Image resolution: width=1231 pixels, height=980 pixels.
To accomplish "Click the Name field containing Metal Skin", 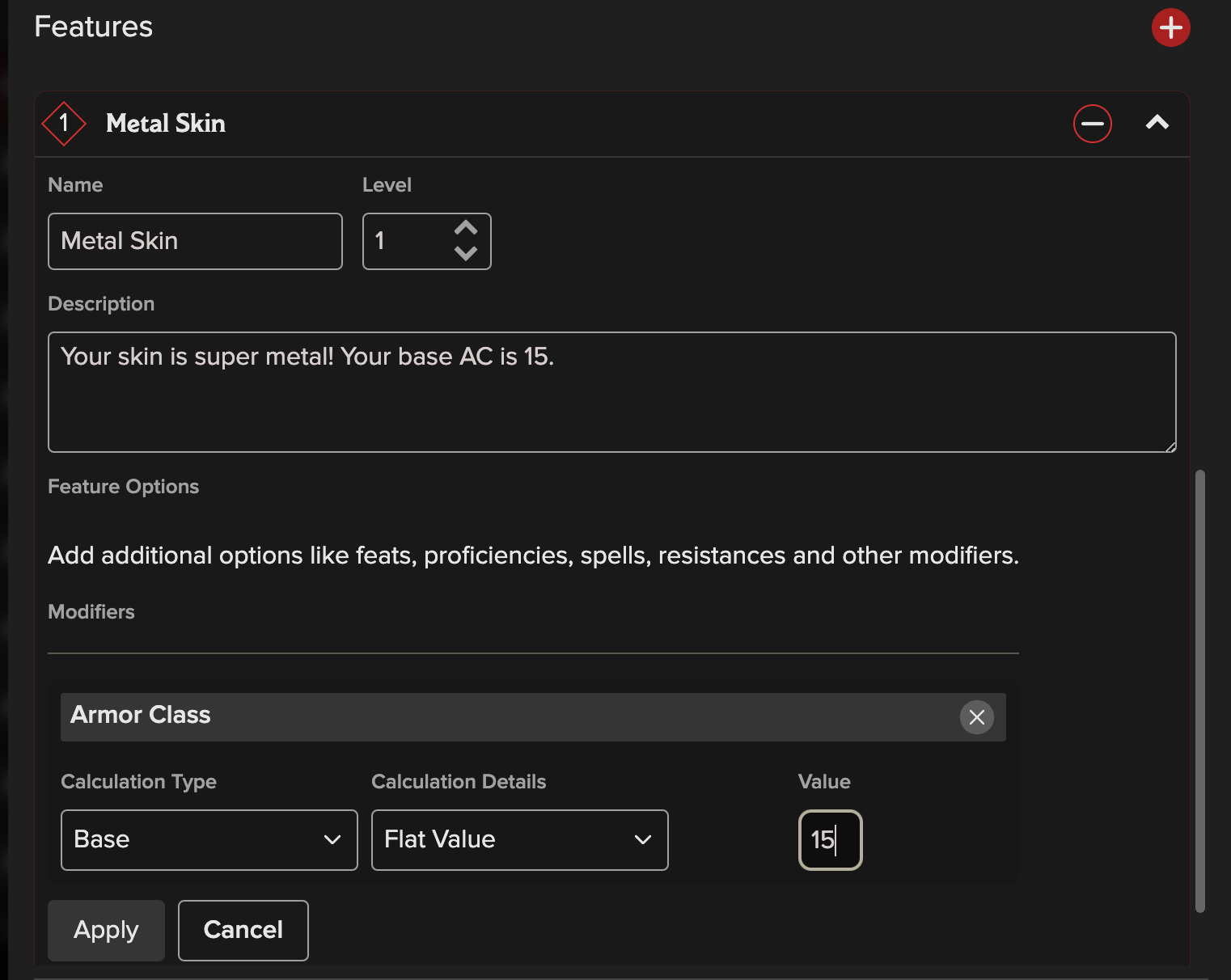I will [195, 241].
